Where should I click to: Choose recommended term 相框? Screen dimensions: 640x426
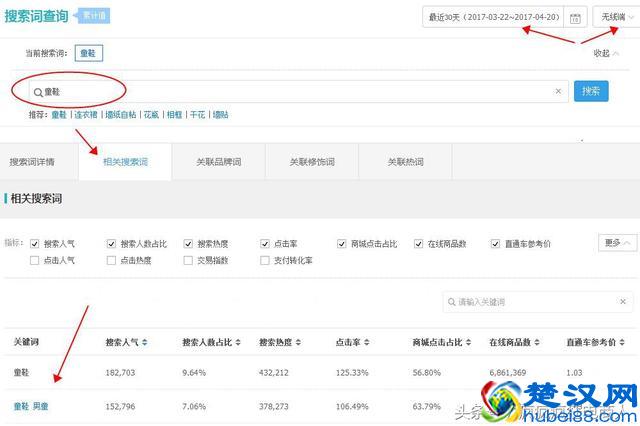click(174, 115)
